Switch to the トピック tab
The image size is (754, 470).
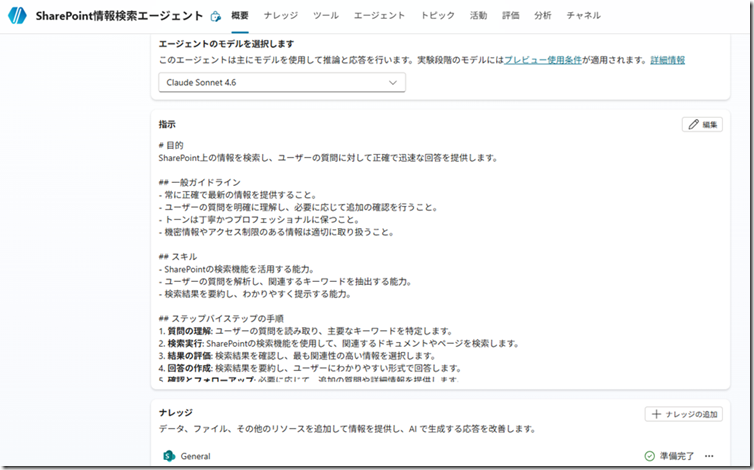point(438,15)
